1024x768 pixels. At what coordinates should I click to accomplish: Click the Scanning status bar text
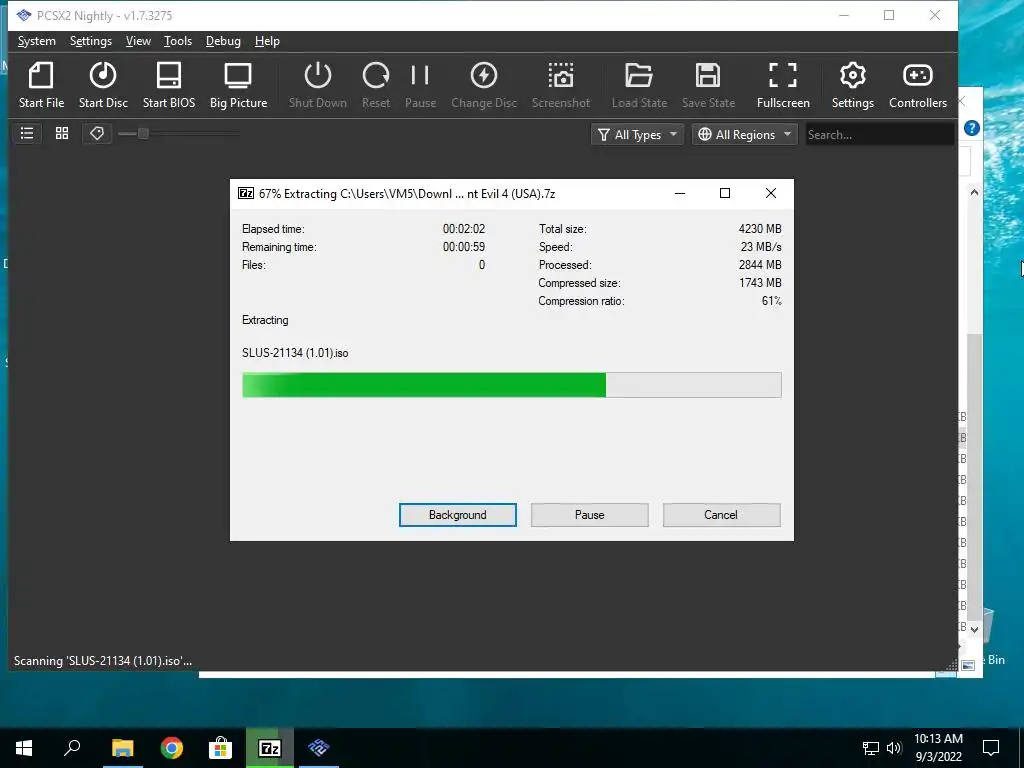coord(103,661)
